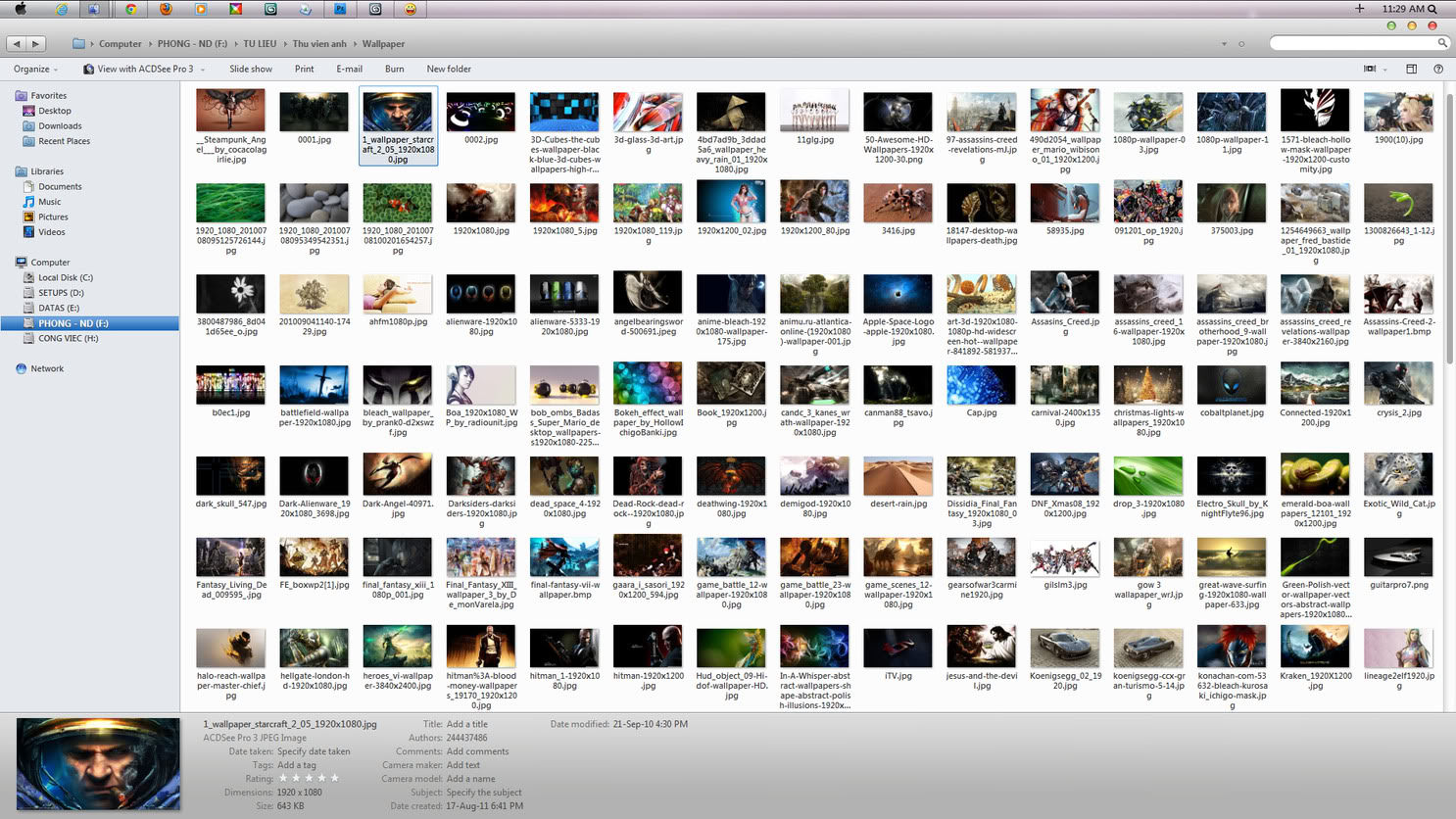
Task: Click the refresh circle next to address bar
Action: 1241,44
